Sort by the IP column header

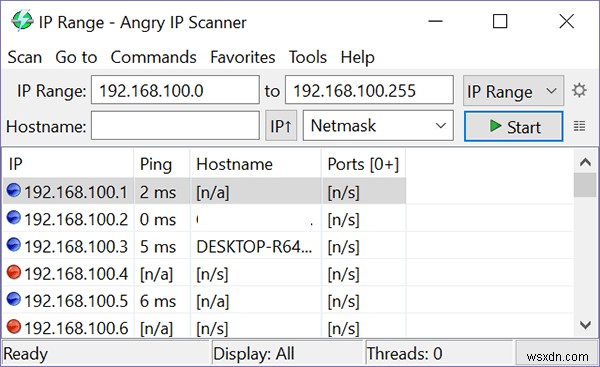pyautogui.click(x=68, y=164)
